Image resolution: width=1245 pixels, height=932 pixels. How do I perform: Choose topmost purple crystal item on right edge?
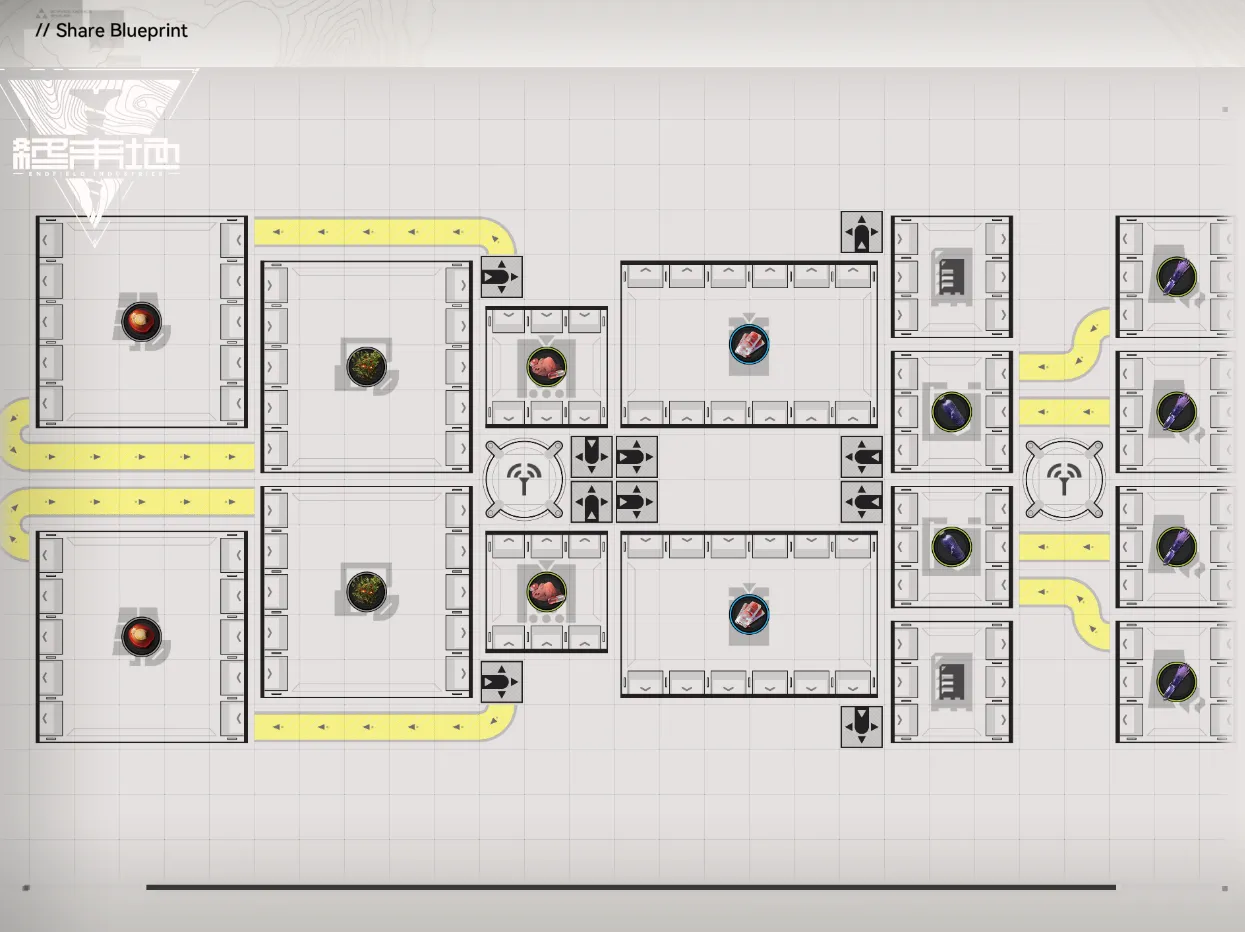tap(1175, 276)
